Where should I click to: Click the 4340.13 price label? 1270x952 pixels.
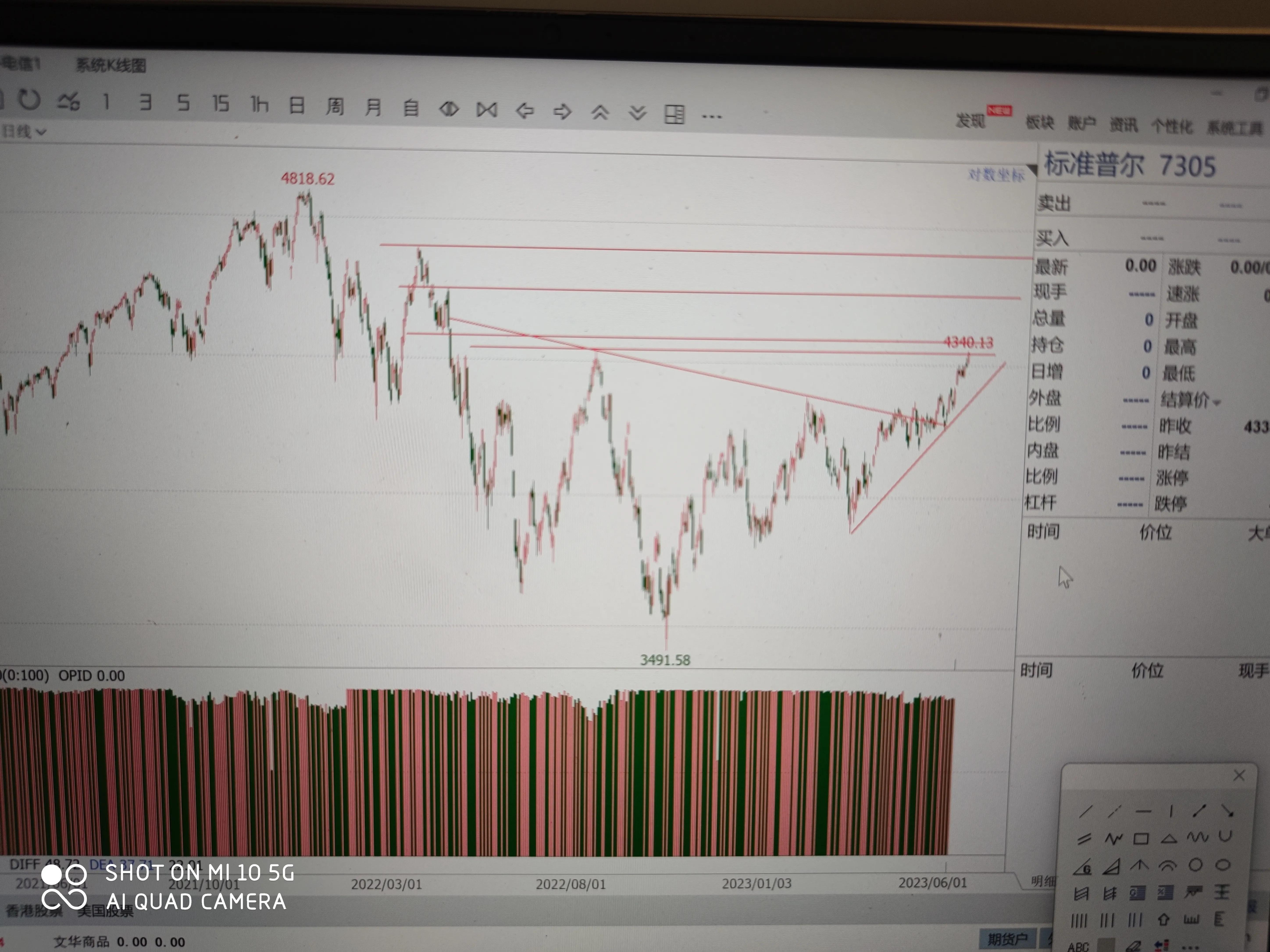point(968,343)
